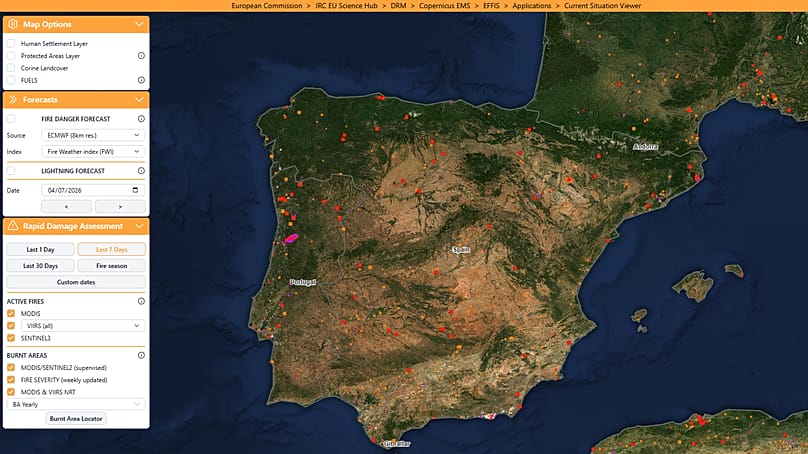Click the Portugal map label
Screen dimensions: 808x454
(x=303, y=282)
